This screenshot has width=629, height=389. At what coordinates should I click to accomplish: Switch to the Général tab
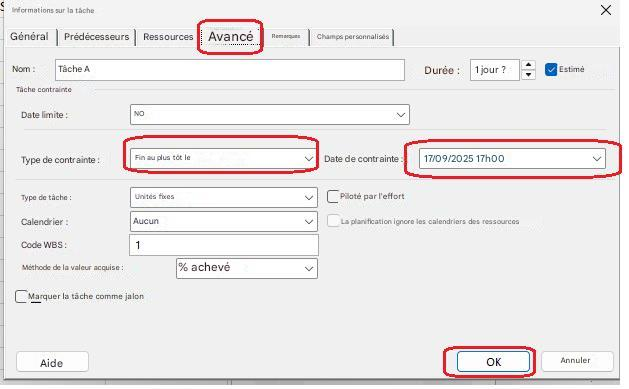click(29, 36)
